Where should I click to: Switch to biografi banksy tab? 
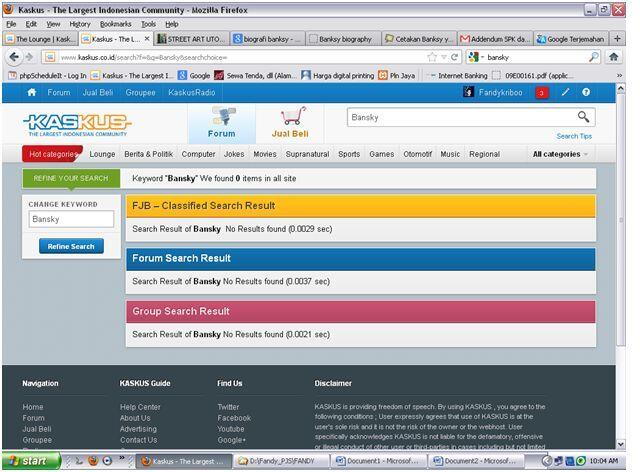click(267, 39)
